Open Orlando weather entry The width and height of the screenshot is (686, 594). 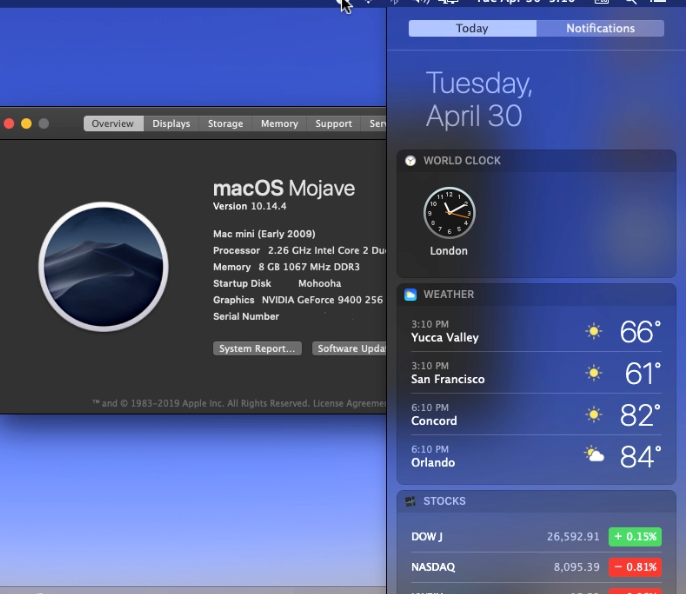click(x=536, y=456)
